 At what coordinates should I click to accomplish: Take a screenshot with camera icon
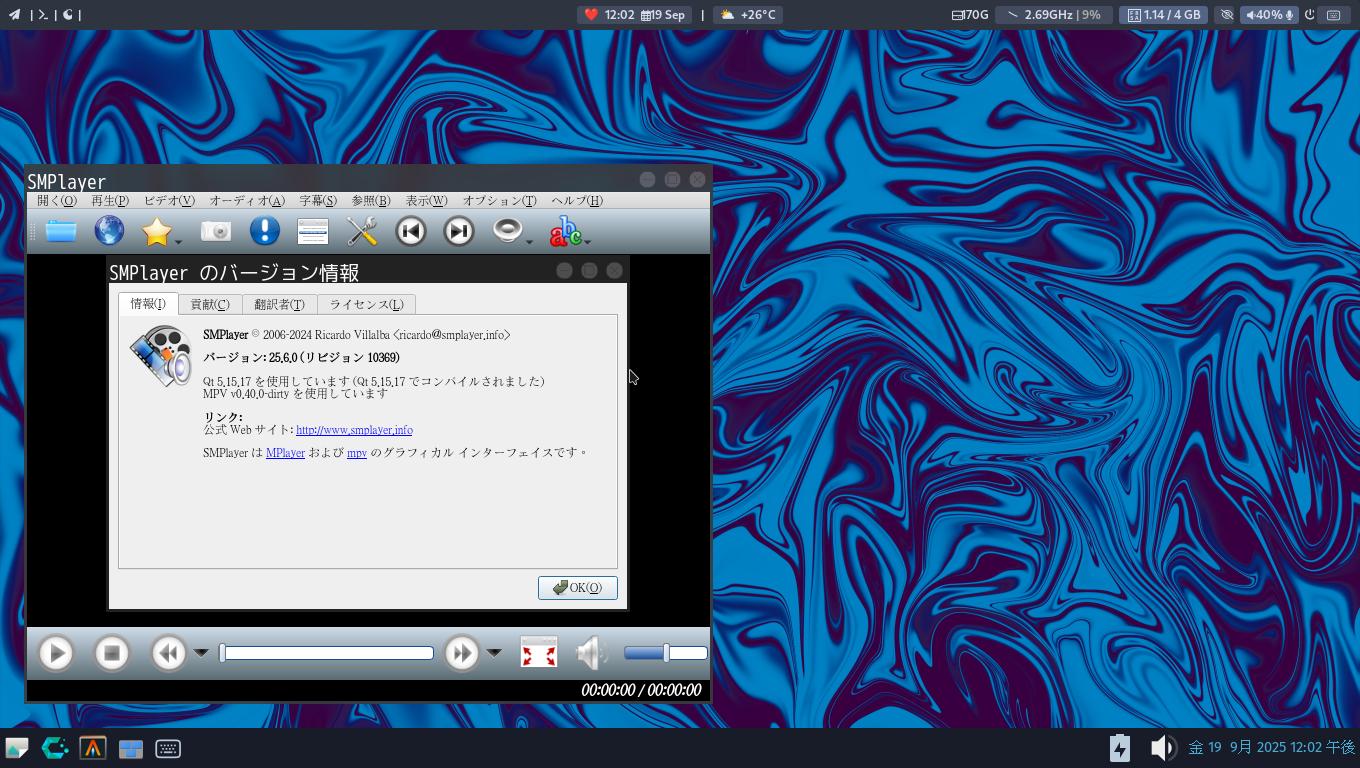point(216,231)
